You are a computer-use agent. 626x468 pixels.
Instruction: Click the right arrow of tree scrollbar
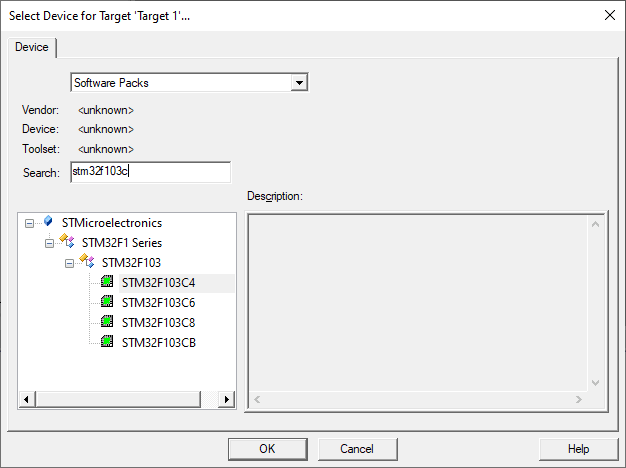coord(226,399)
